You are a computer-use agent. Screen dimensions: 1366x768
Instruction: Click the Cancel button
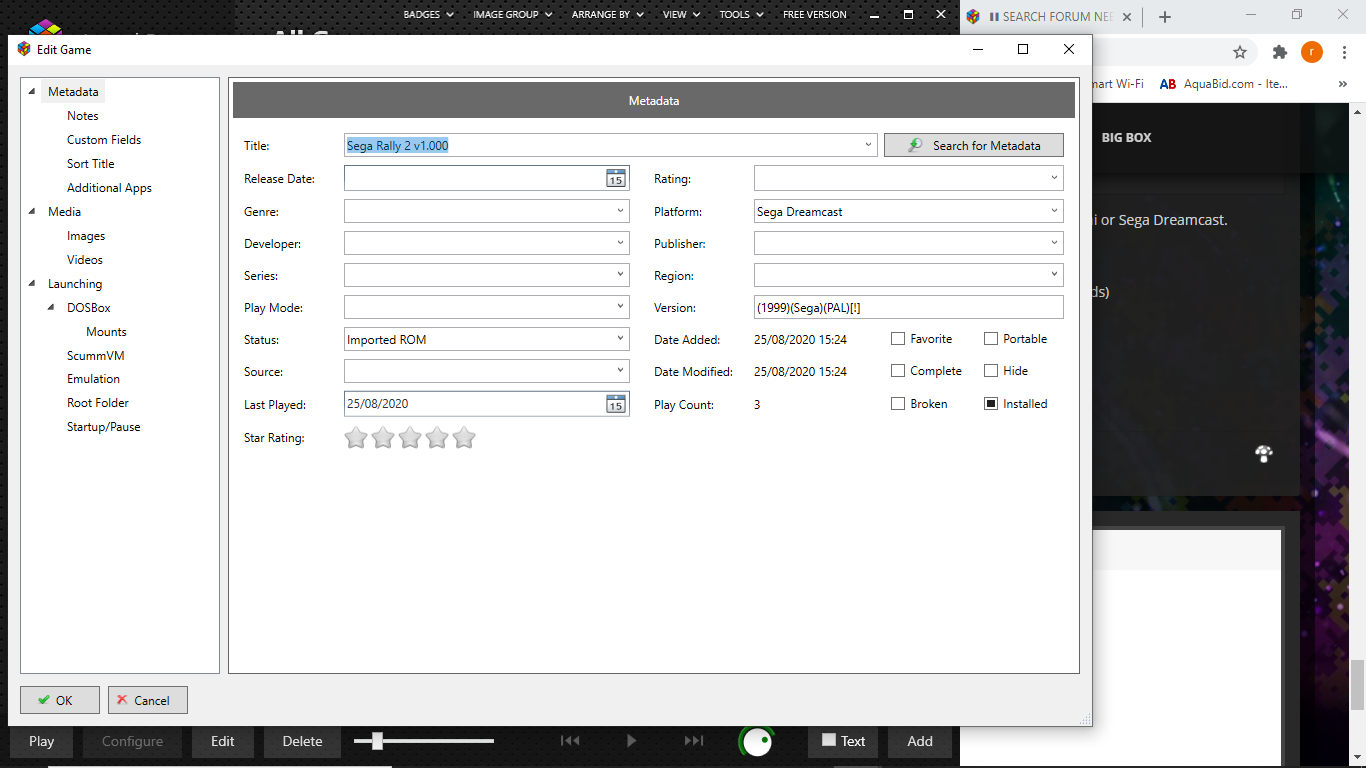[148, 700]
